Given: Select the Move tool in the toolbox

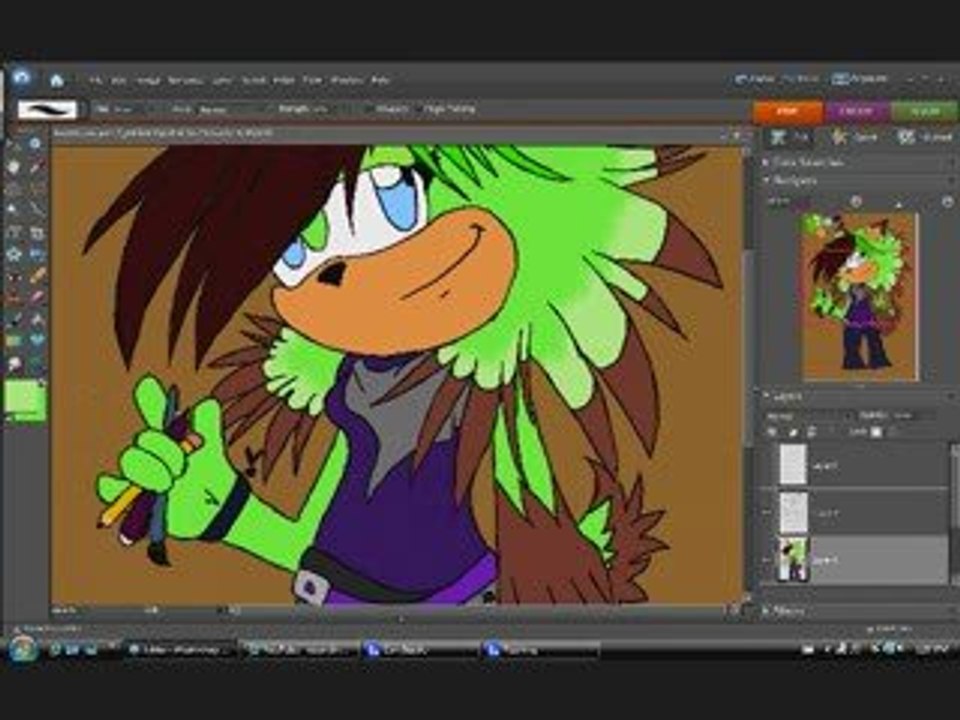Looking at the screenshot, I should coord(12,144).
